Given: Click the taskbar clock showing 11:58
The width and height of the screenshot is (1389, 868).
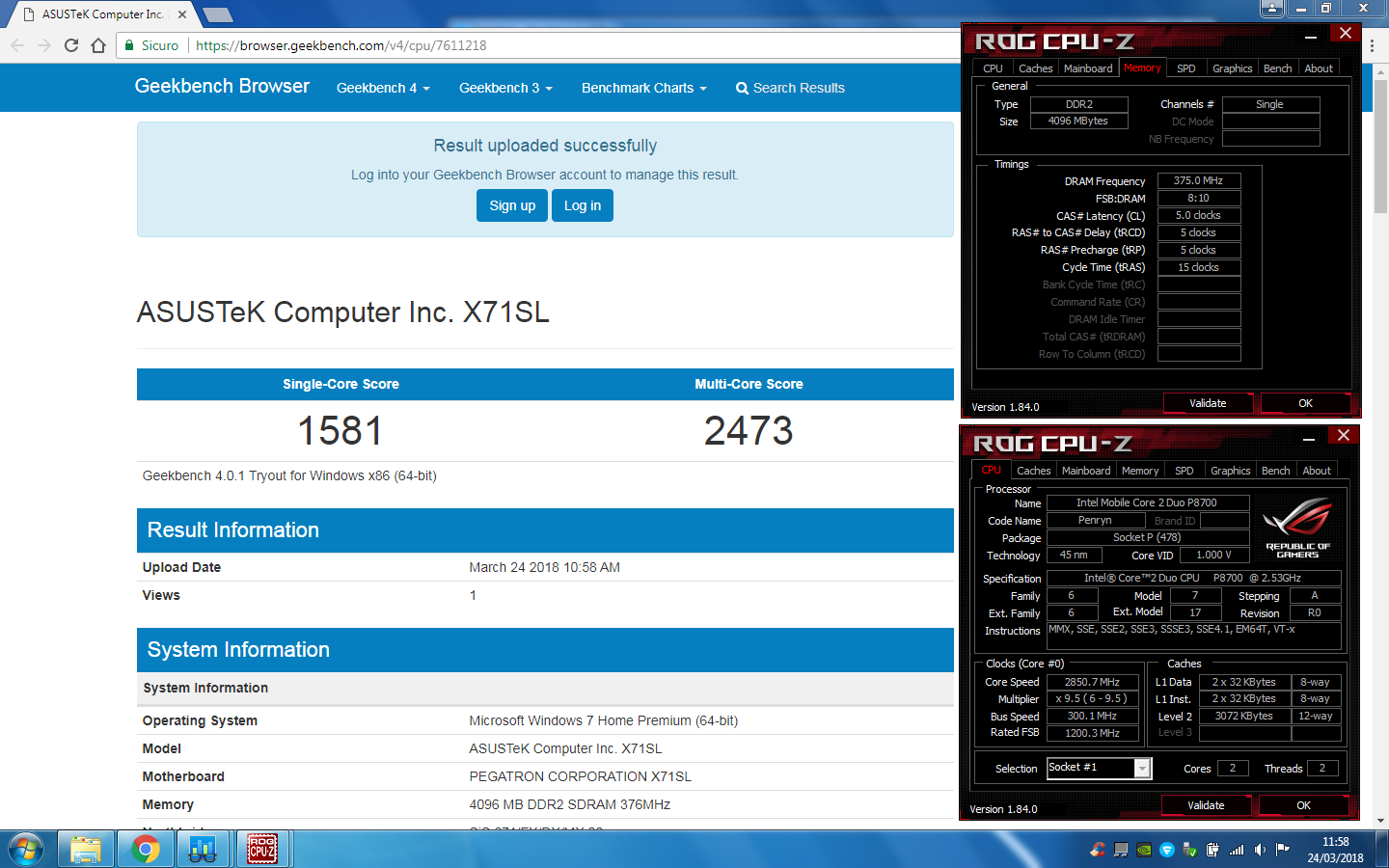Looking at the screenshot, I should pyautogui.click(x=1335, y=850).
